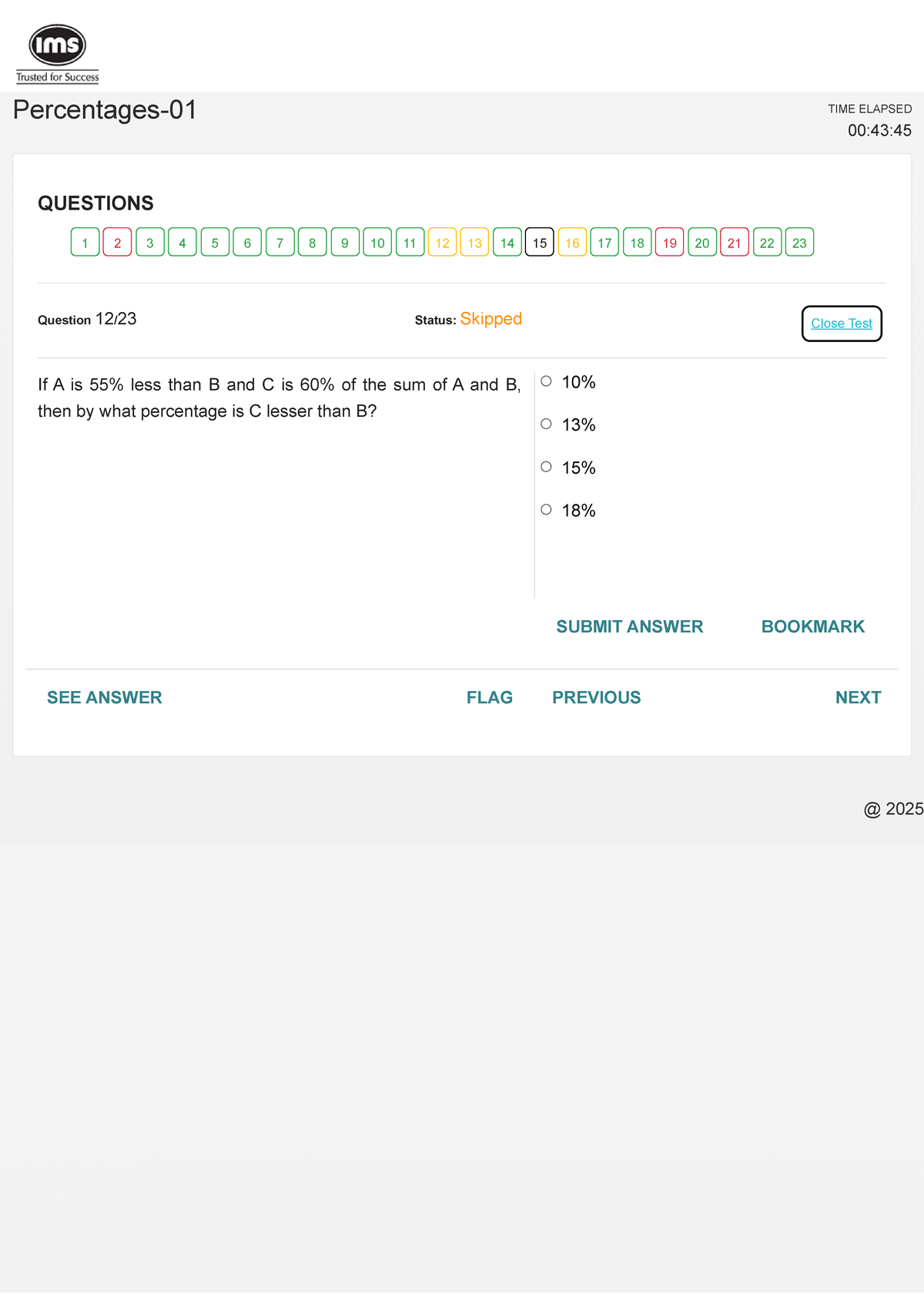Navigate to question 23 using the navigator
Viewport: 924px width, 1308px height.
click(799, 243)
